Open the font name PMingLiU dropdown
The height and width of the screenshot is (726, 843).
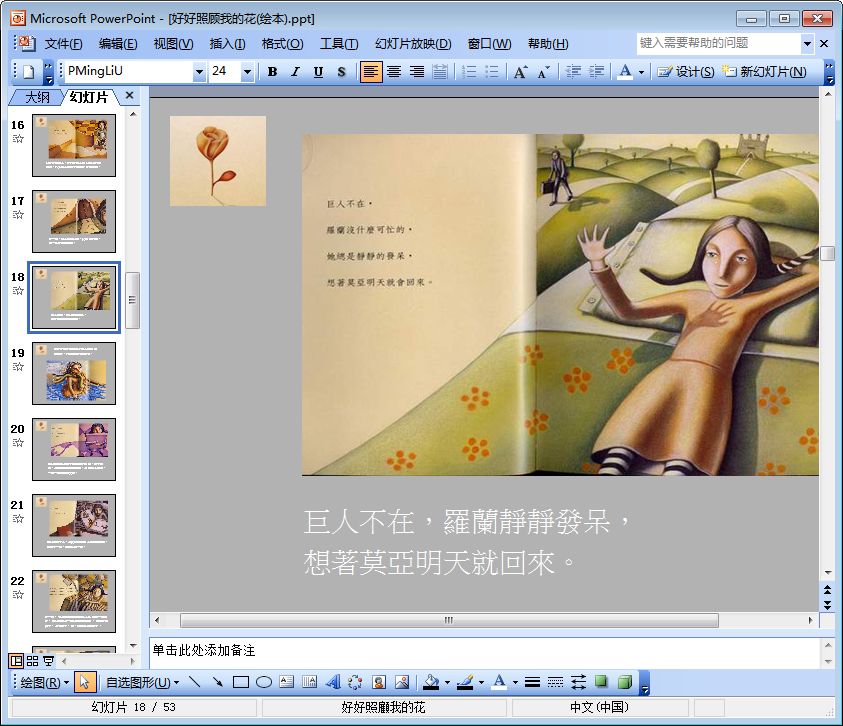pos(199,72)
